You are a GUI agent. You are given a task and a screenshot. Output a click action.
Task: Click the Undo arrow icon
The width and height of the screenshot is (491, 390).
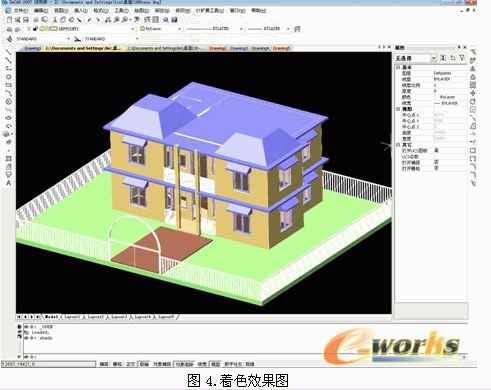(89, 20)
